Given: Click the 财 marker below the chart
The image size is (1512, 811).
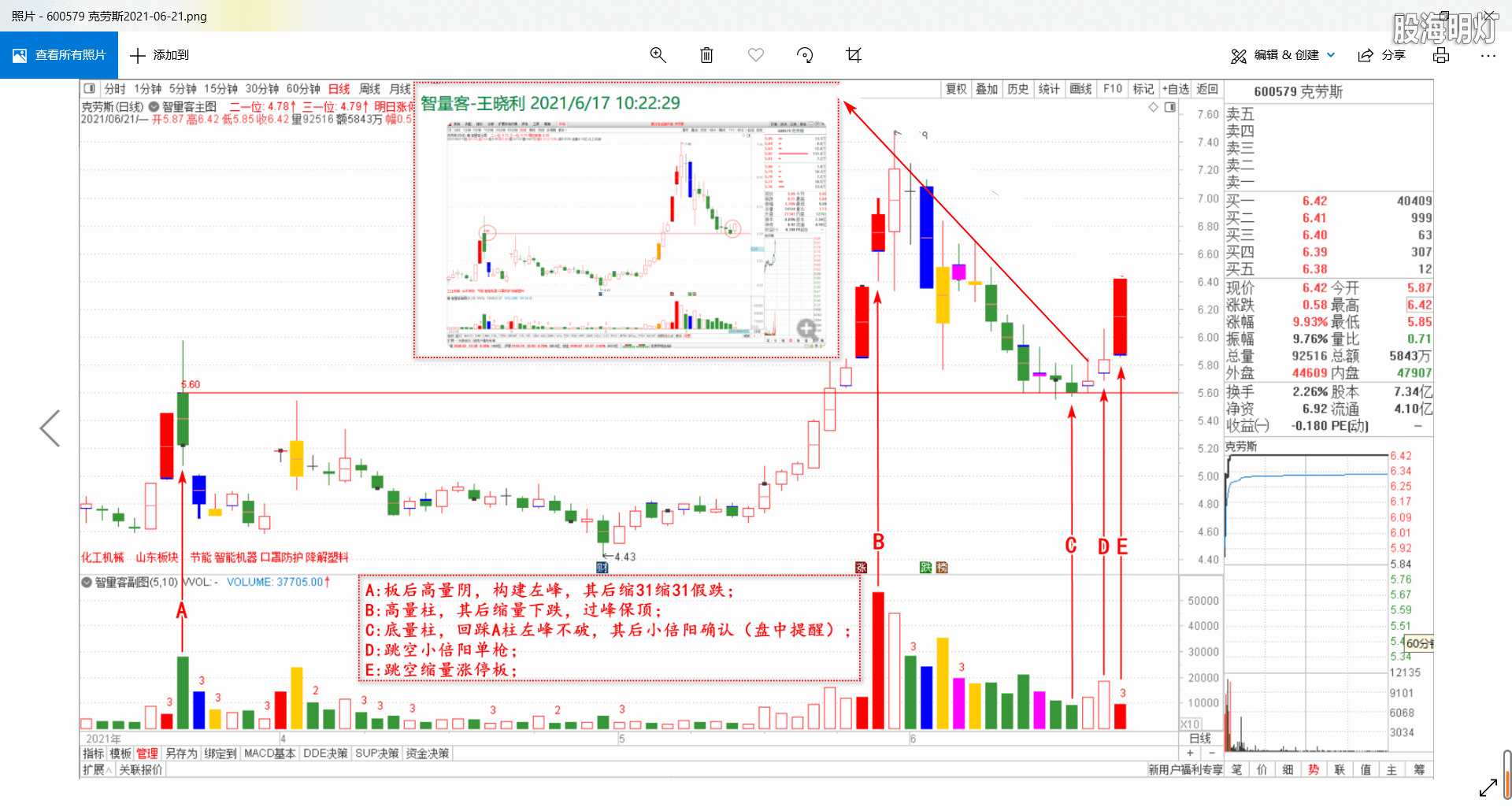Looking at the screenshot, I should (x=602, y=568).
